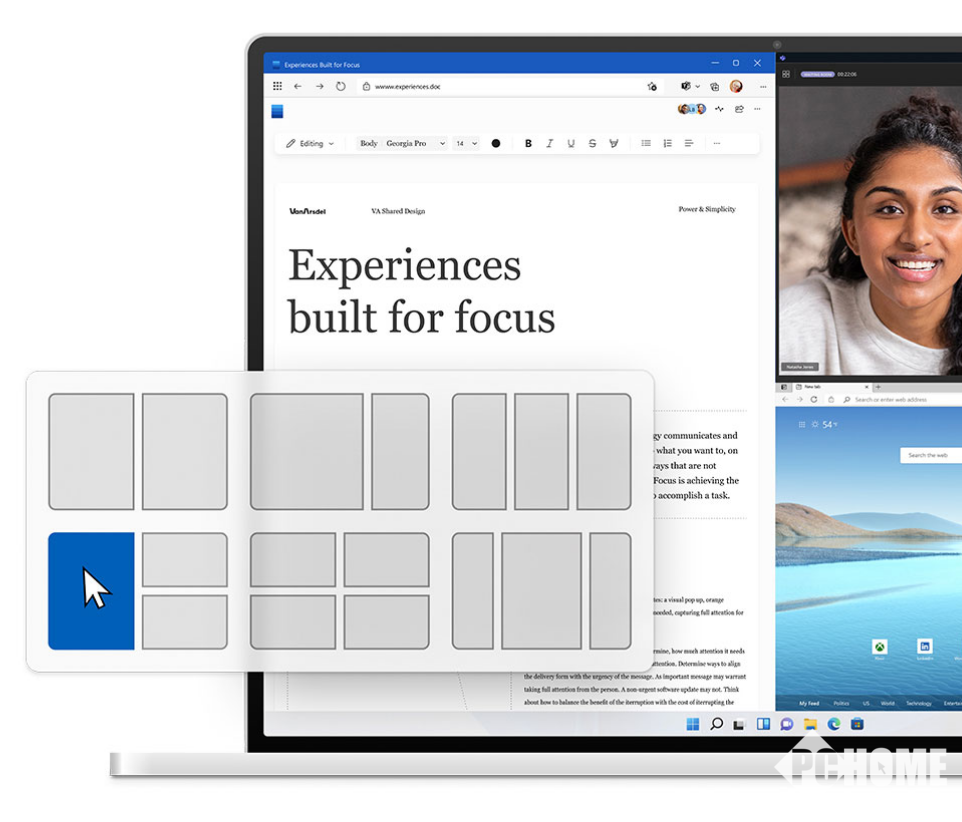
Task: Click the bulleted list icon
Action: pos(646,144)
